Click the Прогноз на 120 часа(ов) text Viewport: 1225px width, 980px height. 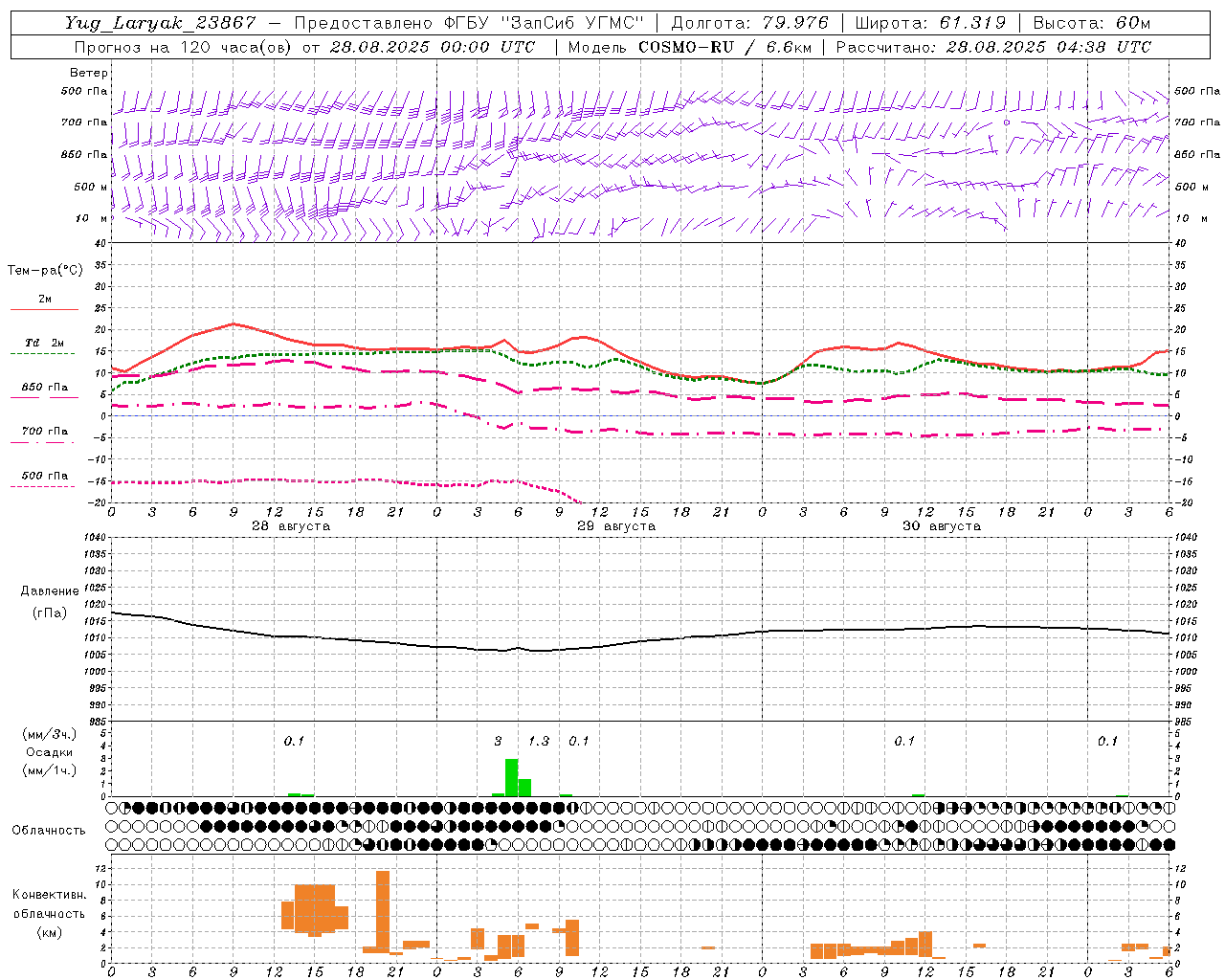click(x=183, y=47)
